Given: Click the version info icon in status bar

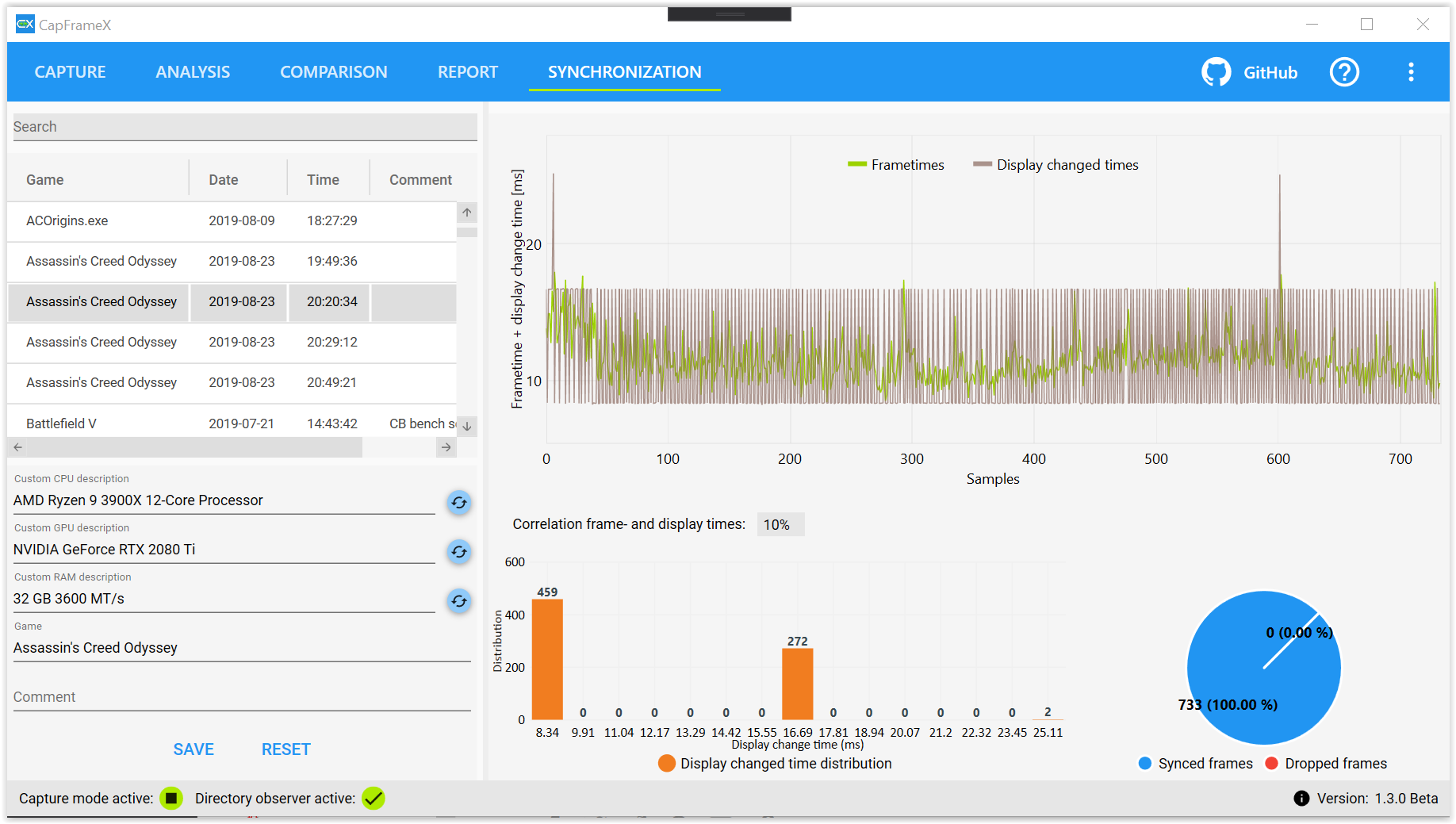Looking at the screenshot, I should coord(1301,799).
